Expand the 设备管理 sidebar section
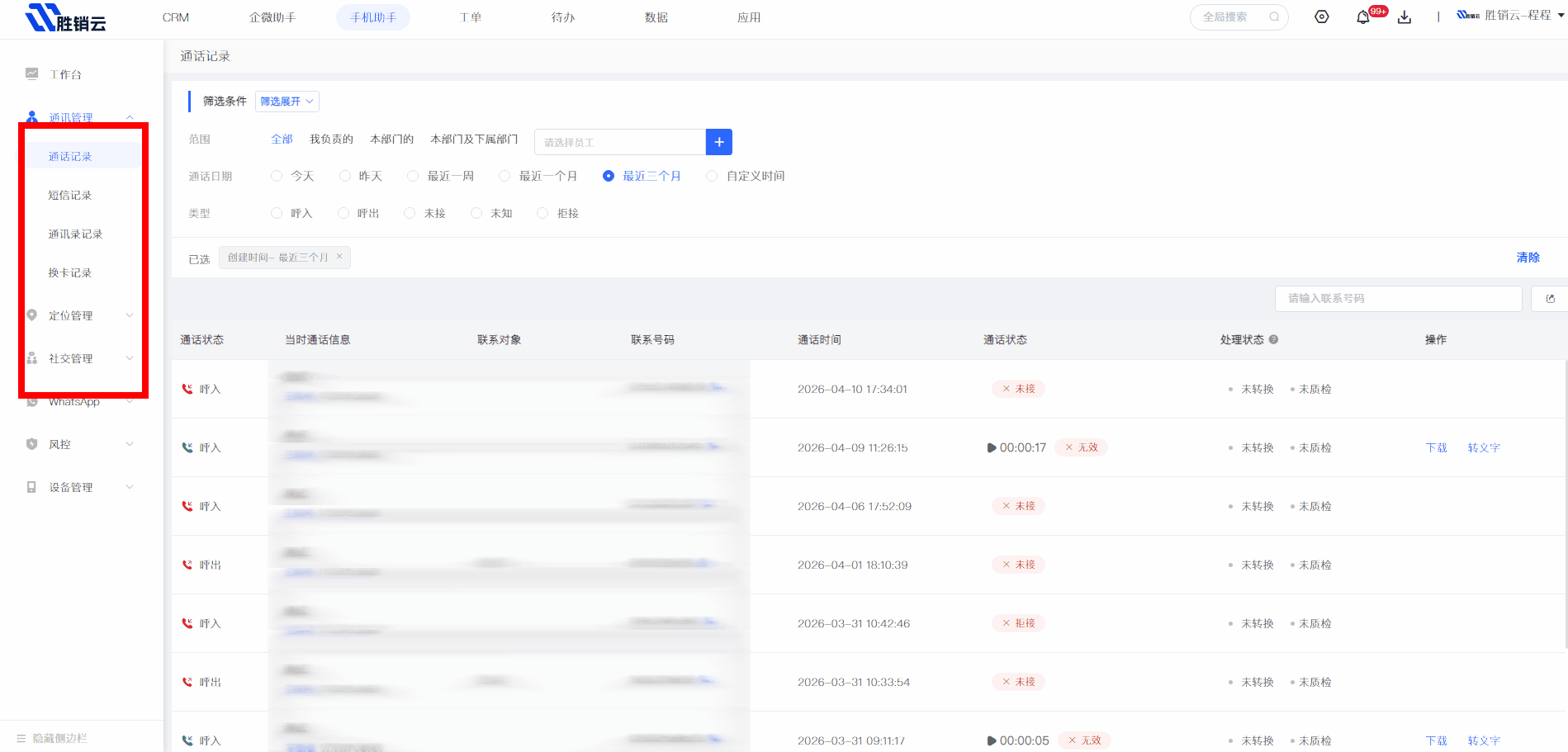1568x752 pixels. 78,487
